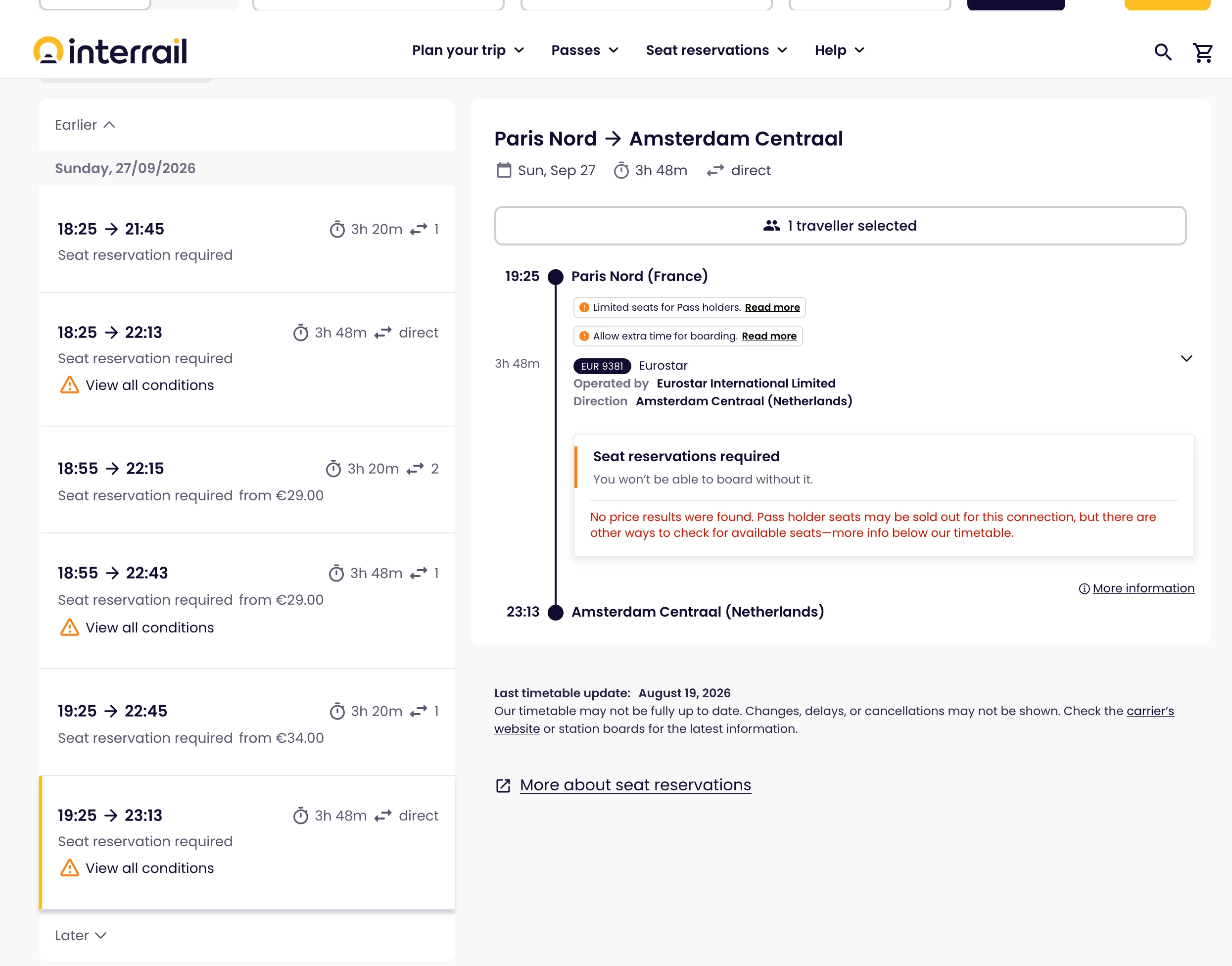Open site search magnifier
Screen dimensions: 1232x966
[1162, 51]
